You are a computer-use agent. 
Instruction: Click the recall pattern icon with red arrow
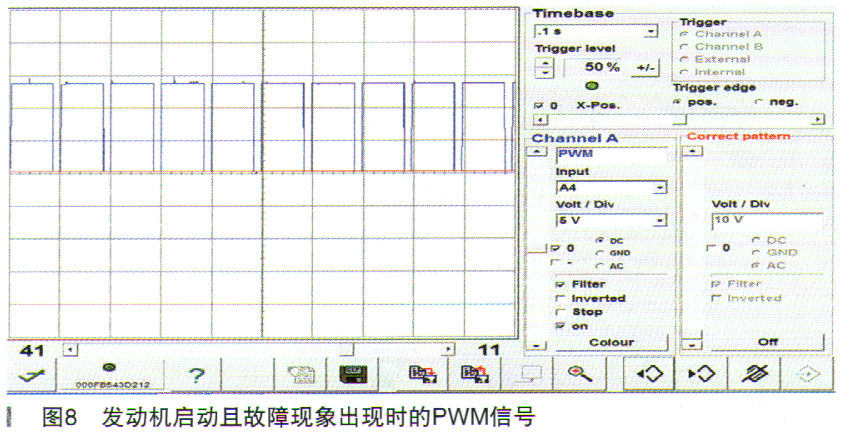pyautogui.click(x=475, y=375)
